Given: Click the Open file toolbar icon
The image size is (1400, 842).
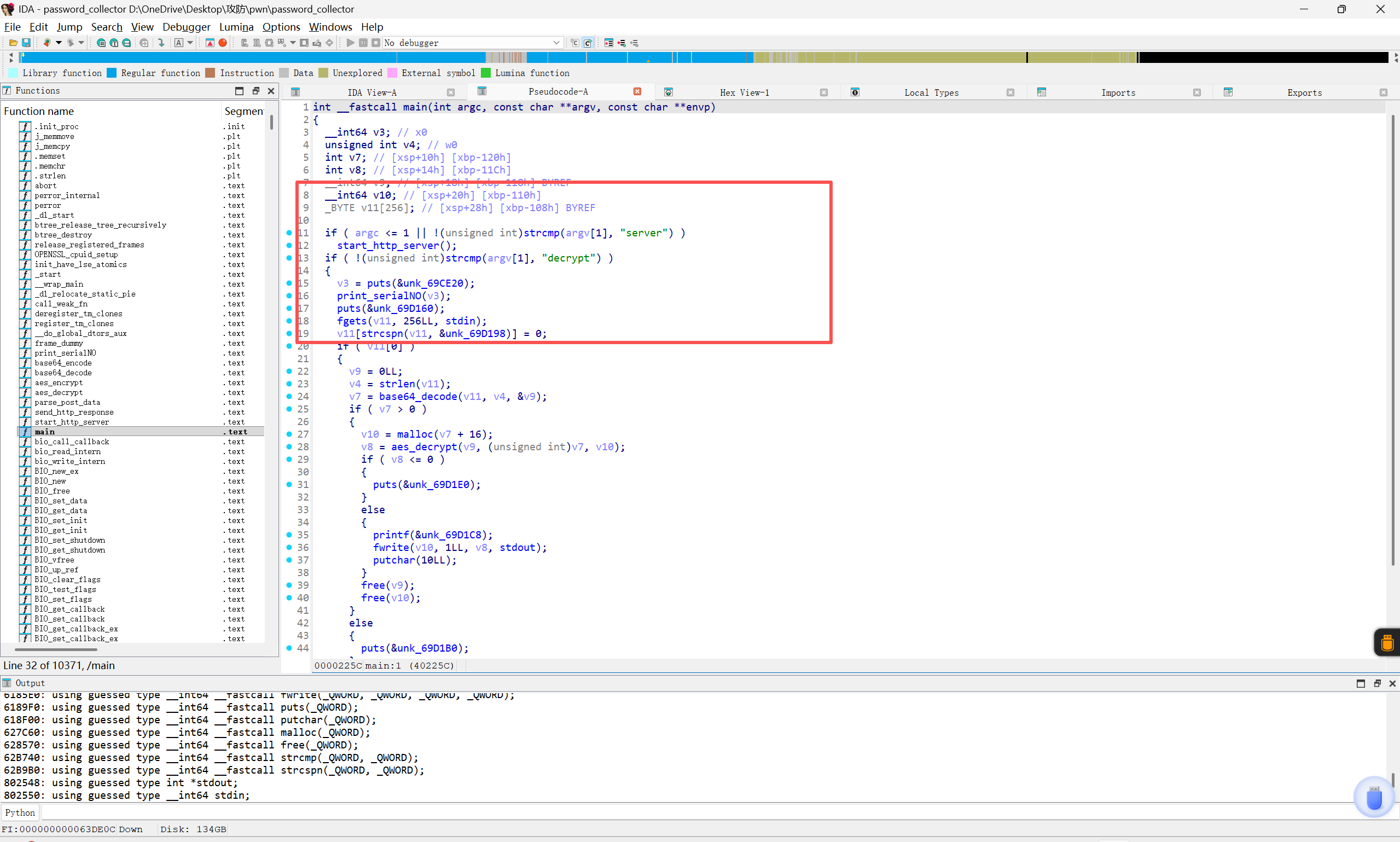Looking at the screenshot, I should 13,43.
